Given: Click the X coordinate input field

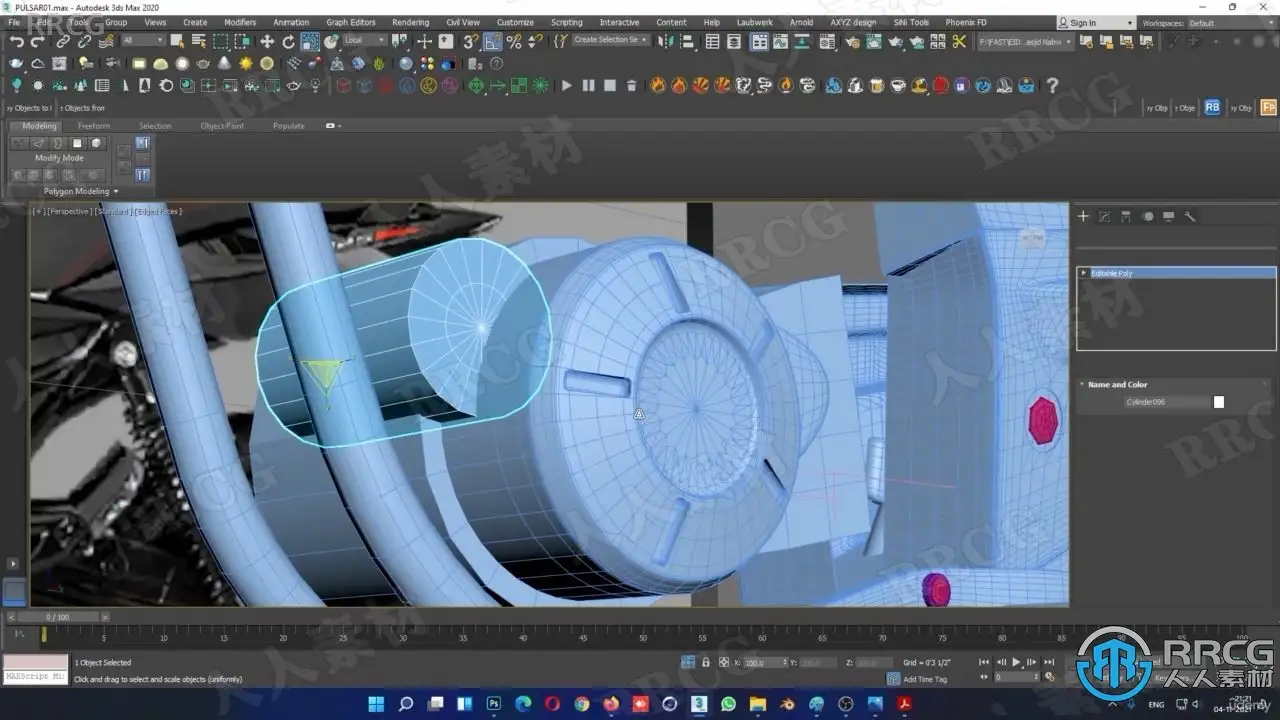Looking at the screenshot, I should (x=766, y=662).
